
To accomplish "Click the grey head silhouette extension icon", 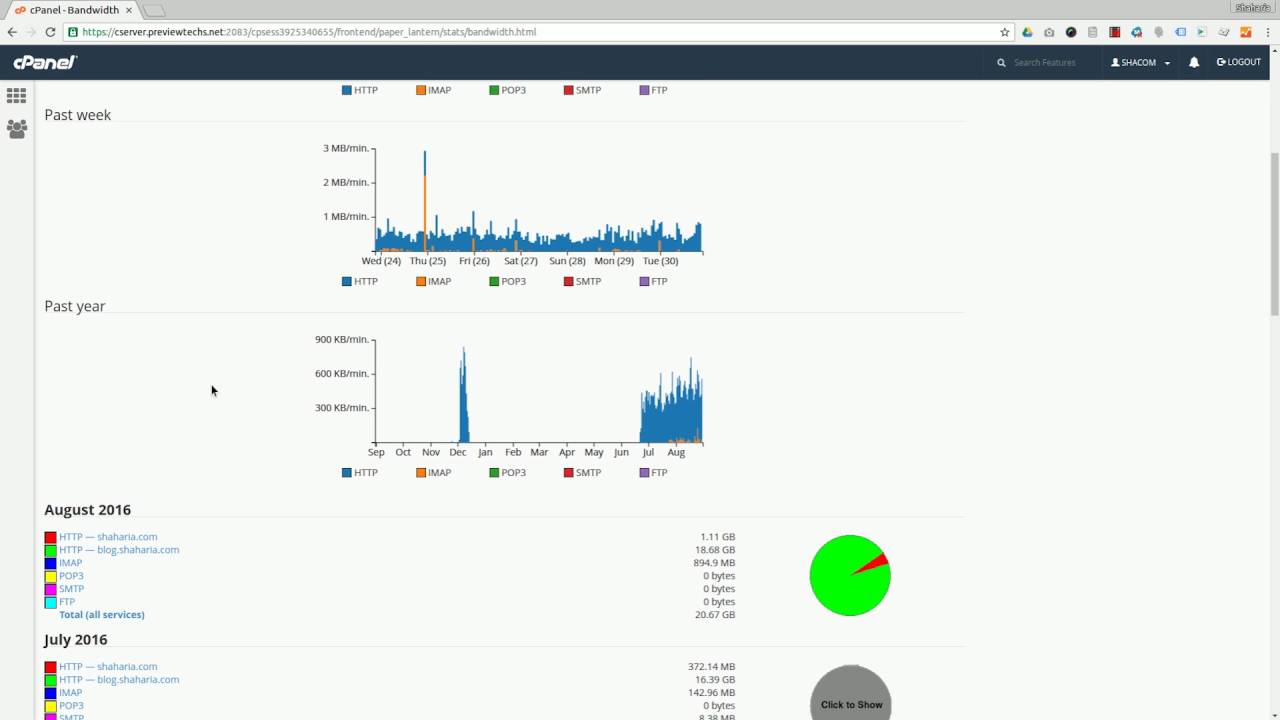I will tap(1159, 32).
